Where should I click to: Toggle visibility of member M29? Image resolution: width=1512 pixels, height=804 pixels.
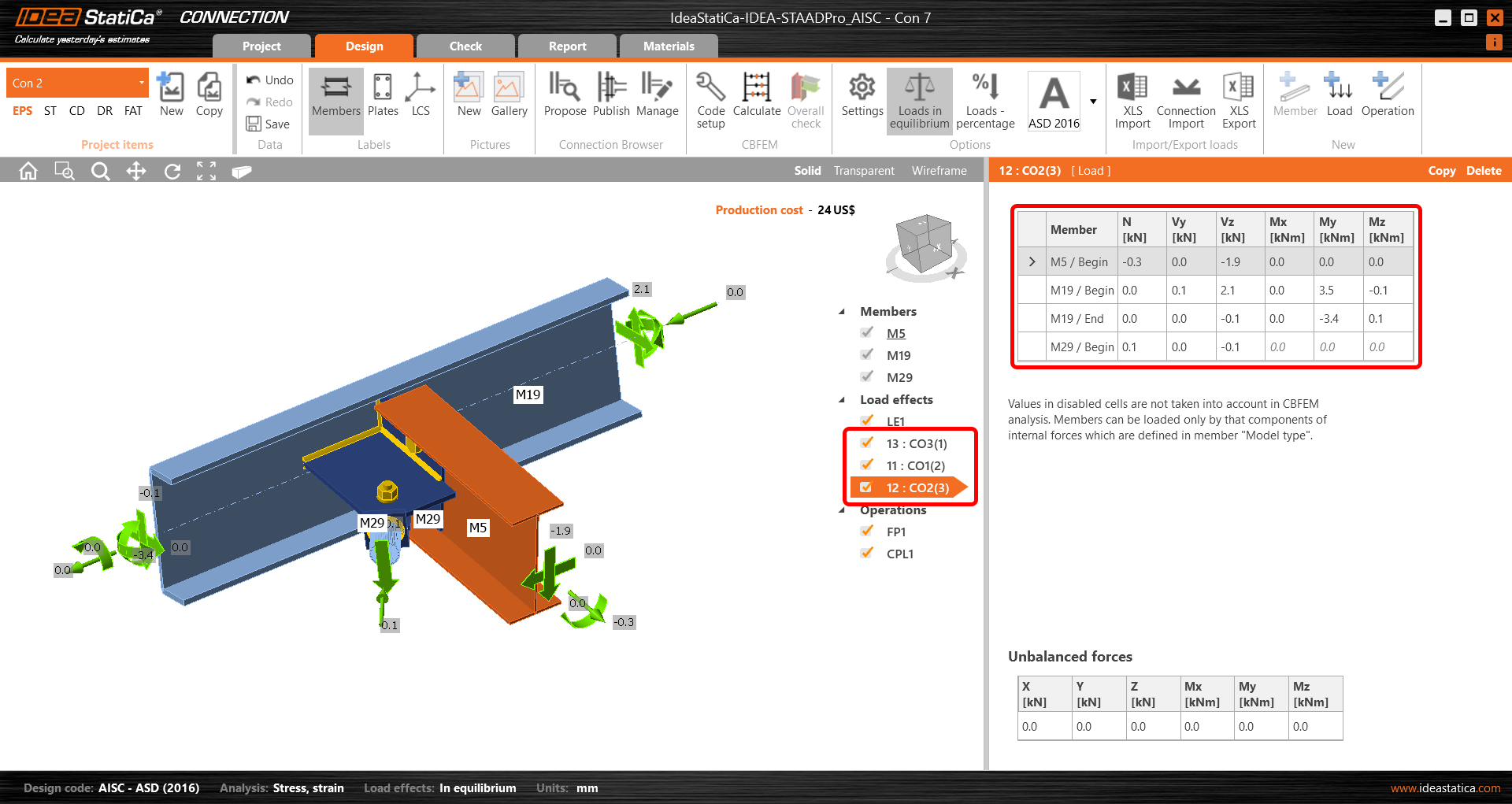[866, 376]
